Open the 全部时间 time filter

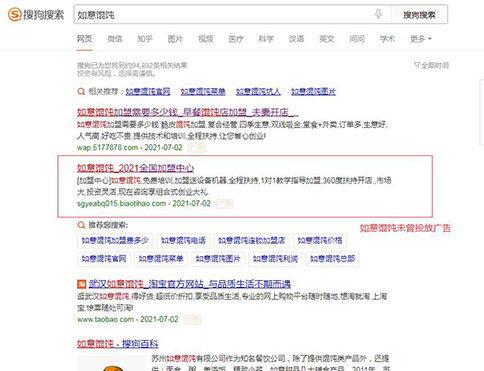[x=431, y=65]
